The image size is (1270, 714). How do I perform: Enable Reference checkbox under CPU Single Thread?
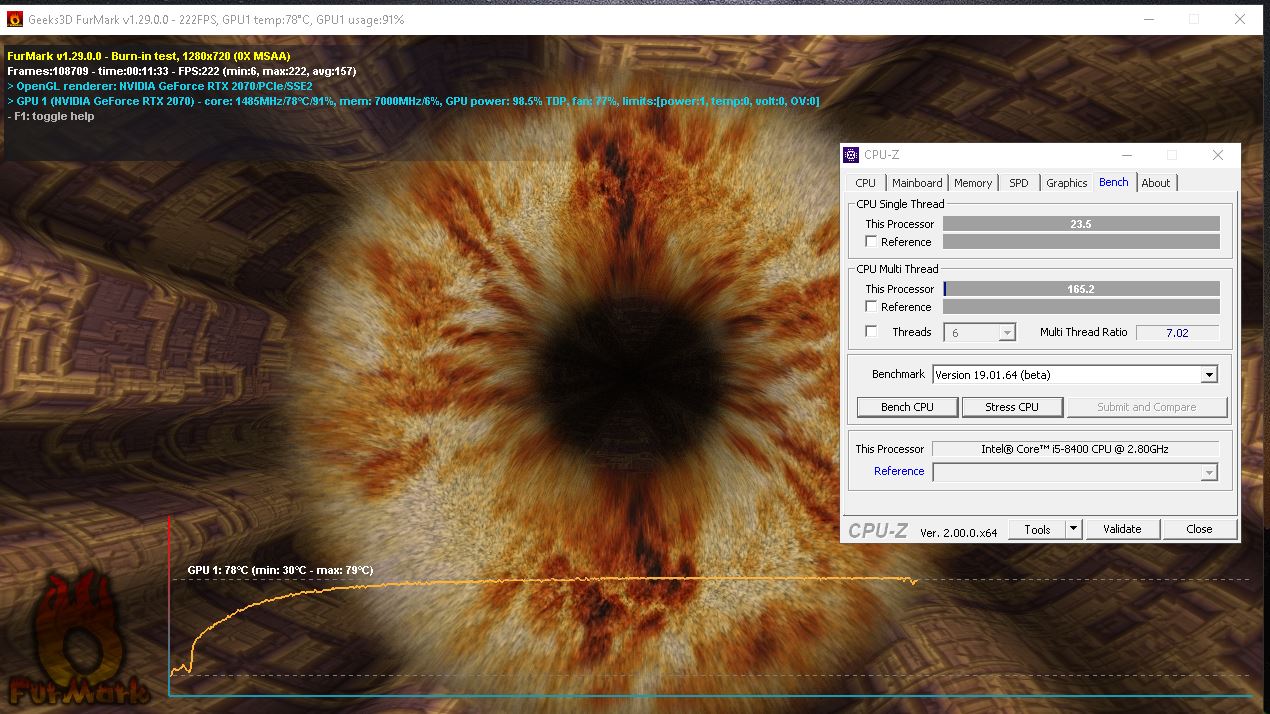[x=871, y=242]
